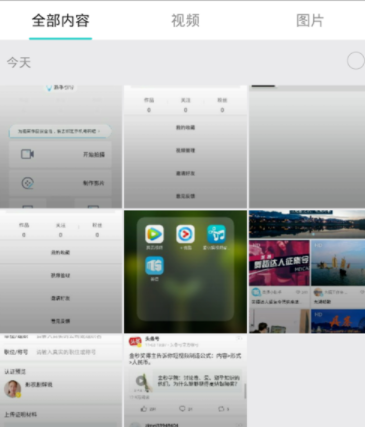Toggle the 今天 select-all circle
Image resolution: width=365 pixels, height=427 pixels.
click(x=355, y=61)
